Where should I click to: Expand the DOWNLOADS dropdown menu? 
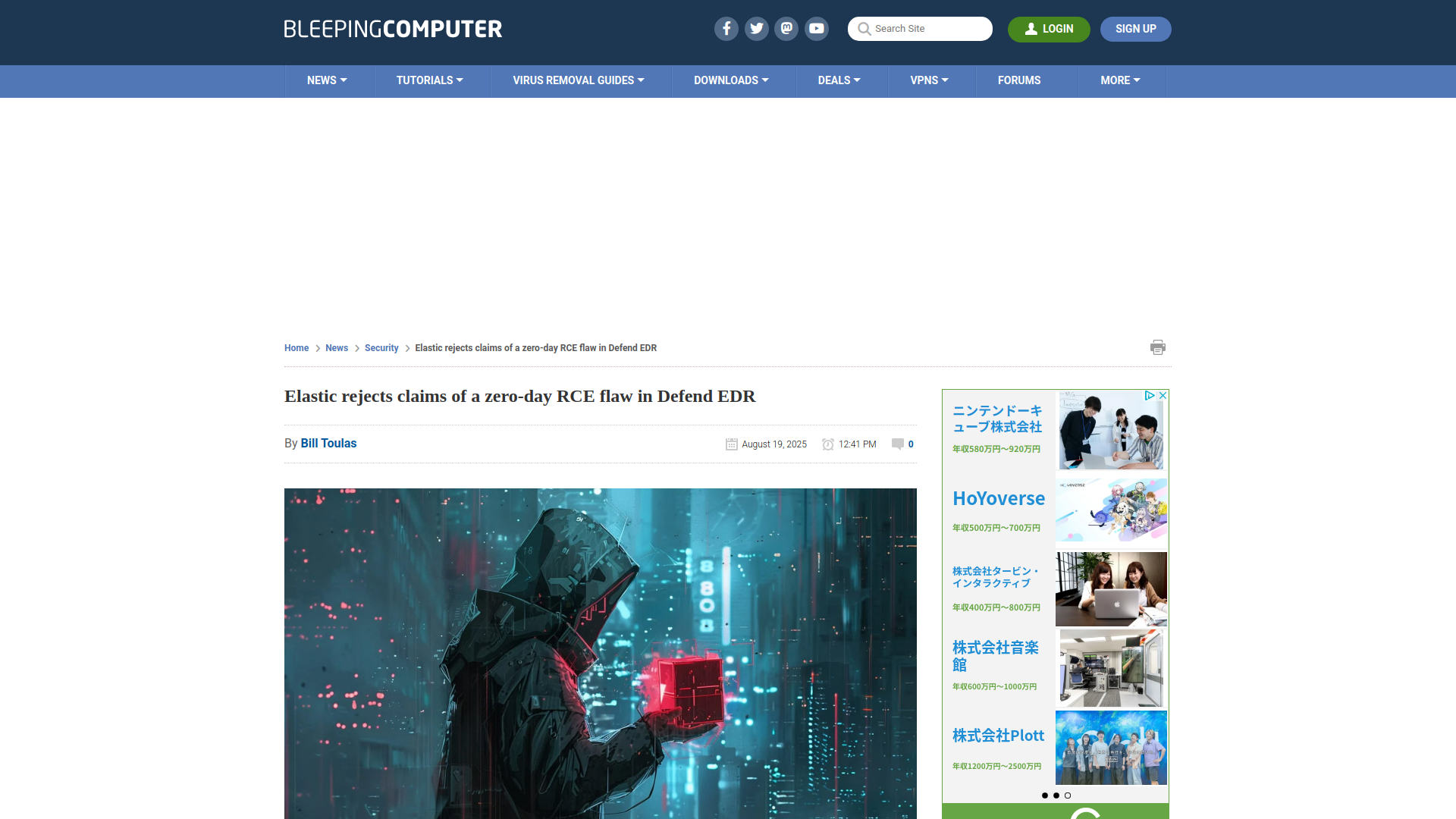pyautogui.click(x=731, y=80)
